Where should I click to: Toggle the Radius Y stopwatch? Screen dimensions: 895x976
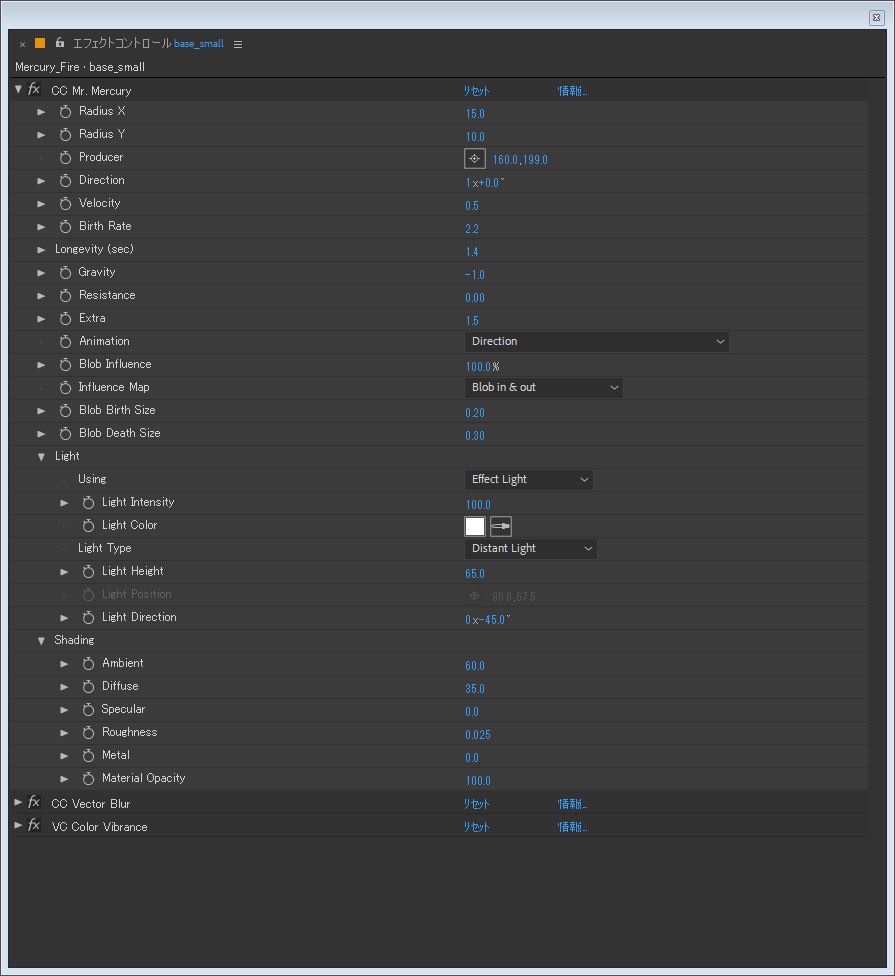pos(65,135)
